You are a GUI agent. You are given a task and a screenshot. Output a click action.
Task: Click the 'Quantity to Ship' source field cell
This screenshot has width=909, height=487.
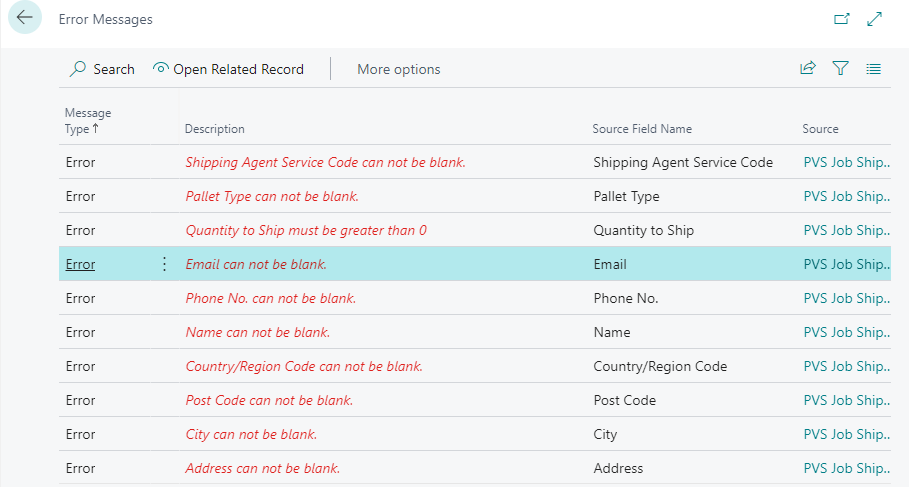tap(643, 230)
